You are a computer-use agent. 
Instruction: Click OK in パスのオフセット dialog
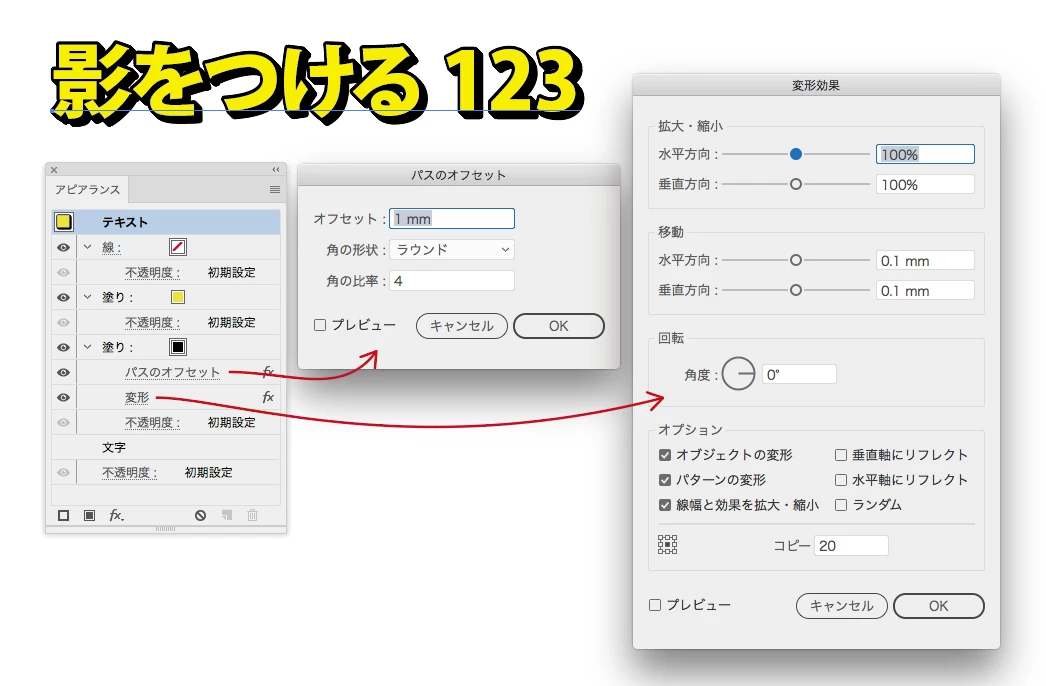click(x=559, y=326)
